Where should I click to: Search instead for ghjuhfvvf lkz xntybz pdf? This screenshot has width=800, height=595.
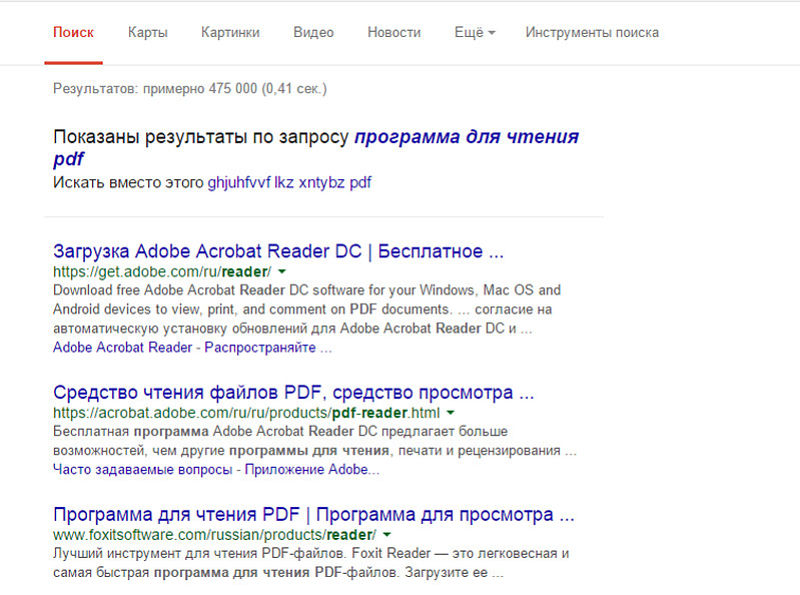pos(289,183)
